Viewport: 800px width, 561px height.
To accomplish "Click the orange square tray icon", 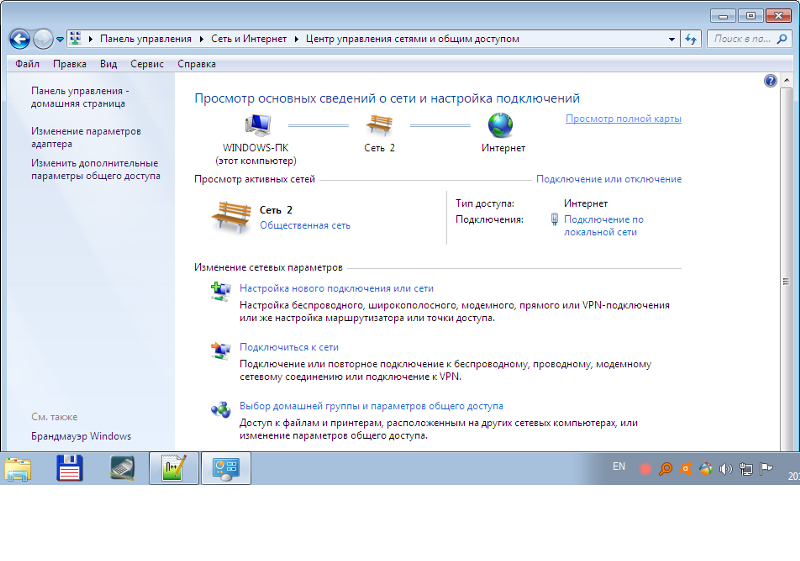I will [x=685, y=469].
